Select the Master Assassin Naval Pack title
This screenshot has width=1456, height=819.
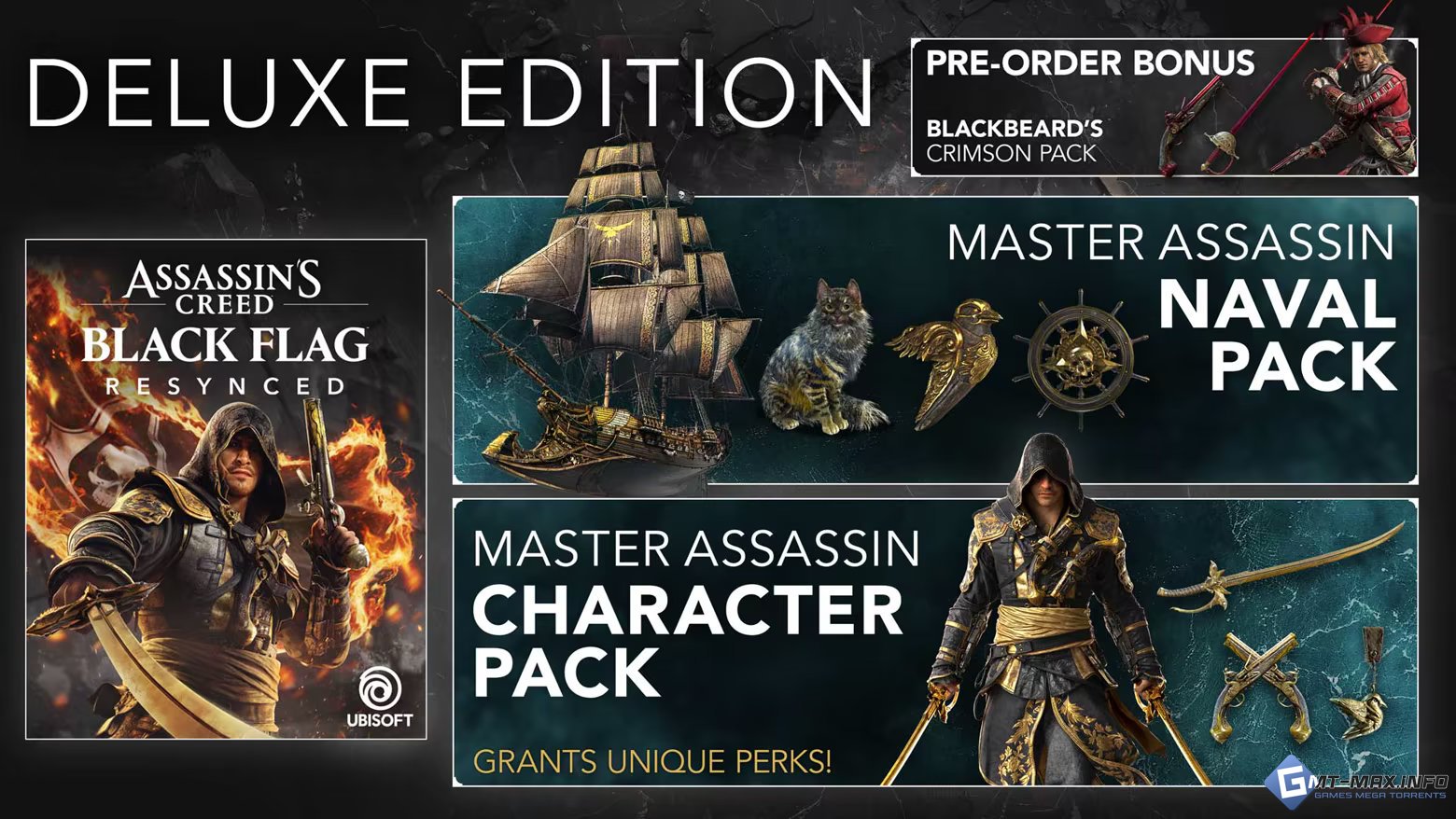coord(1172,307)
